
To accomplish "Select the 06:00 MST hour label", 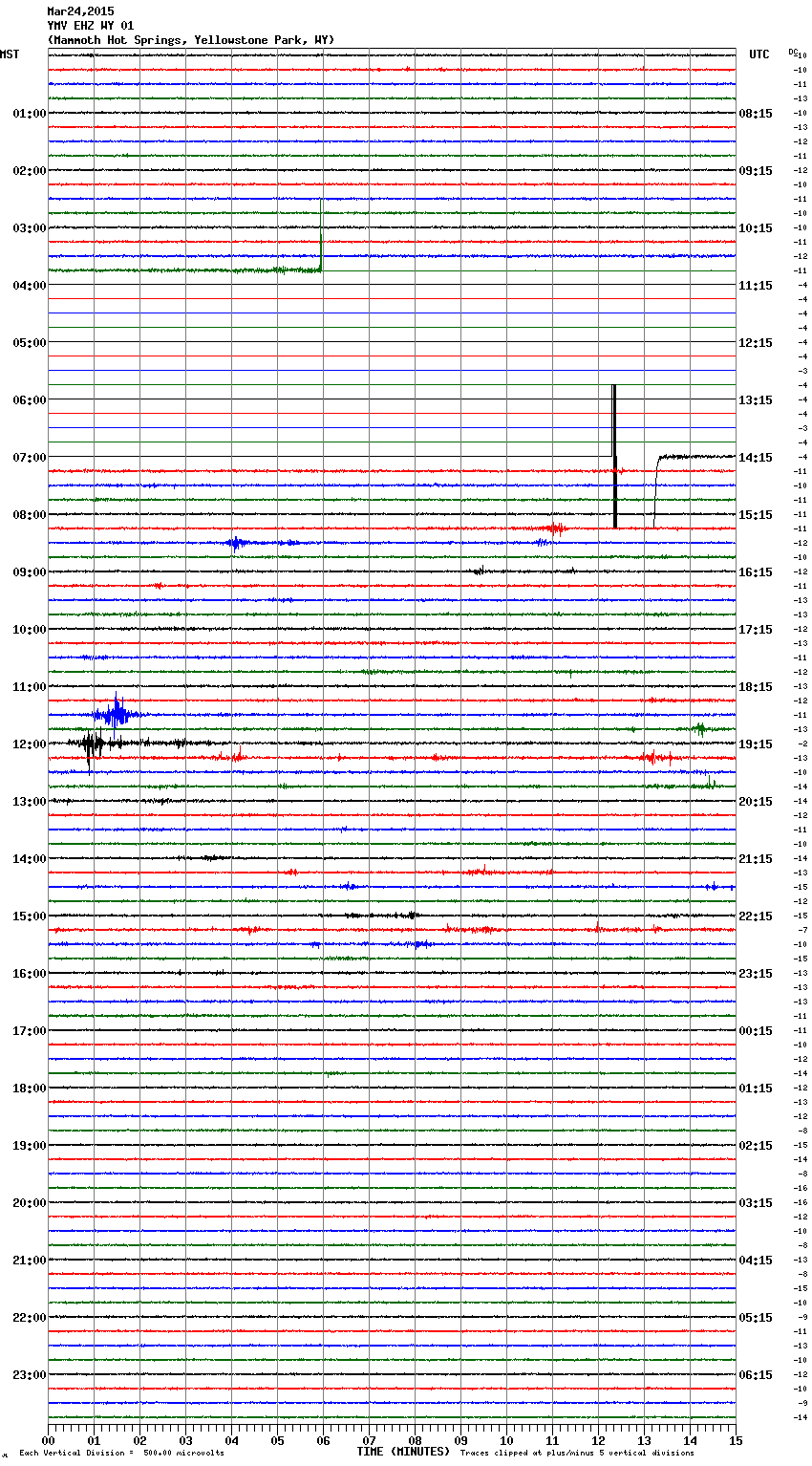I will (30, 400).
